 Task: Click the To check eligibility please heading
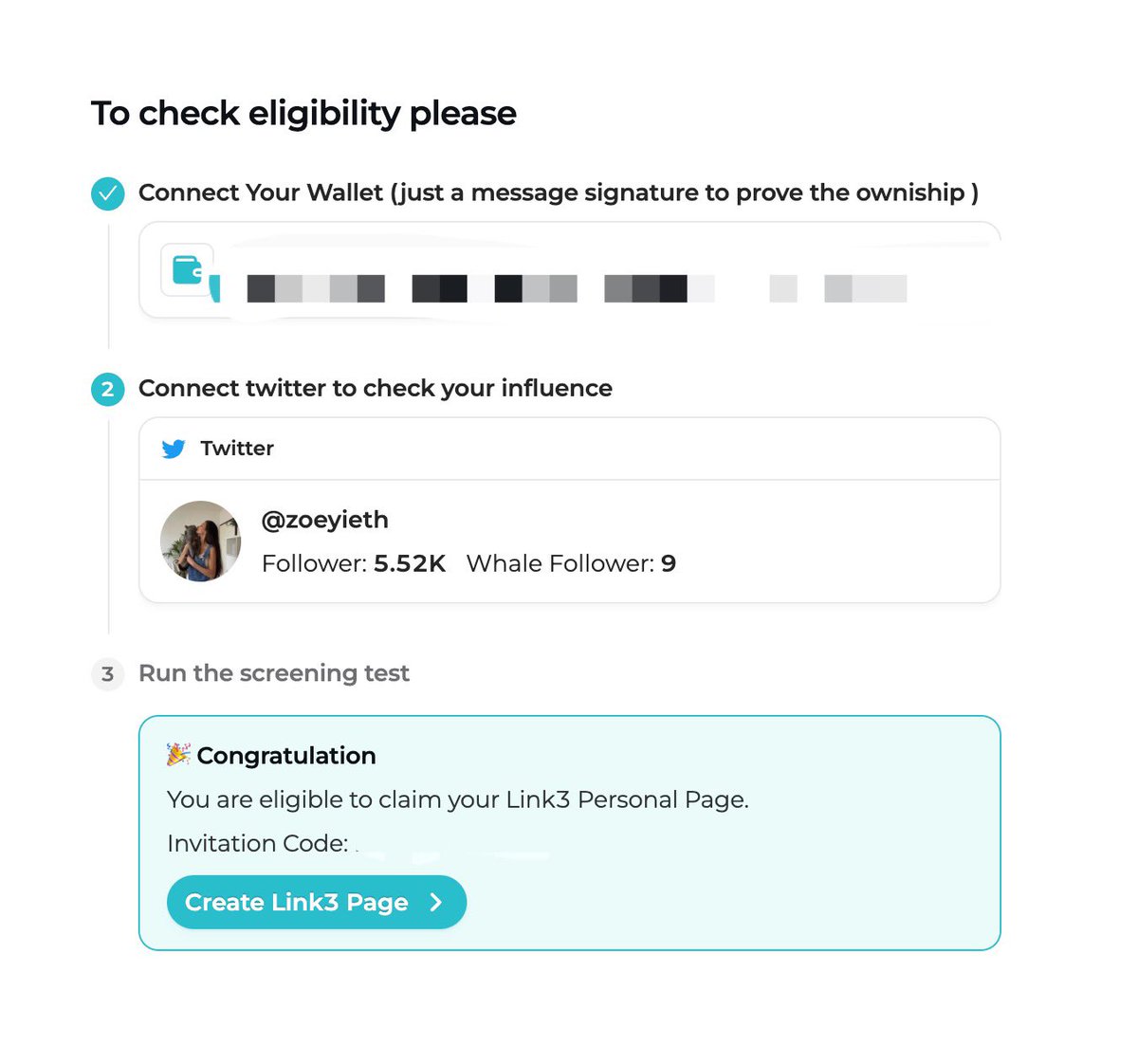304,113
